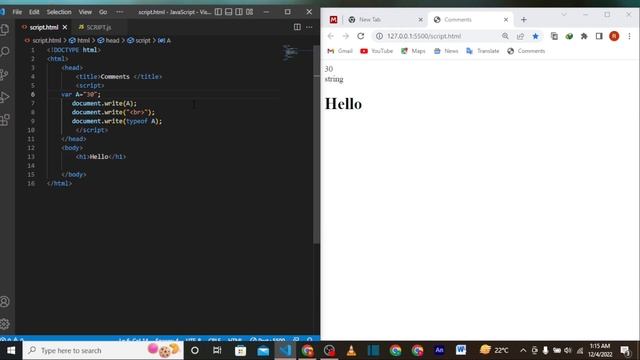Close the script.html editor tab
The image size is (640, 360).
(65, 27)
